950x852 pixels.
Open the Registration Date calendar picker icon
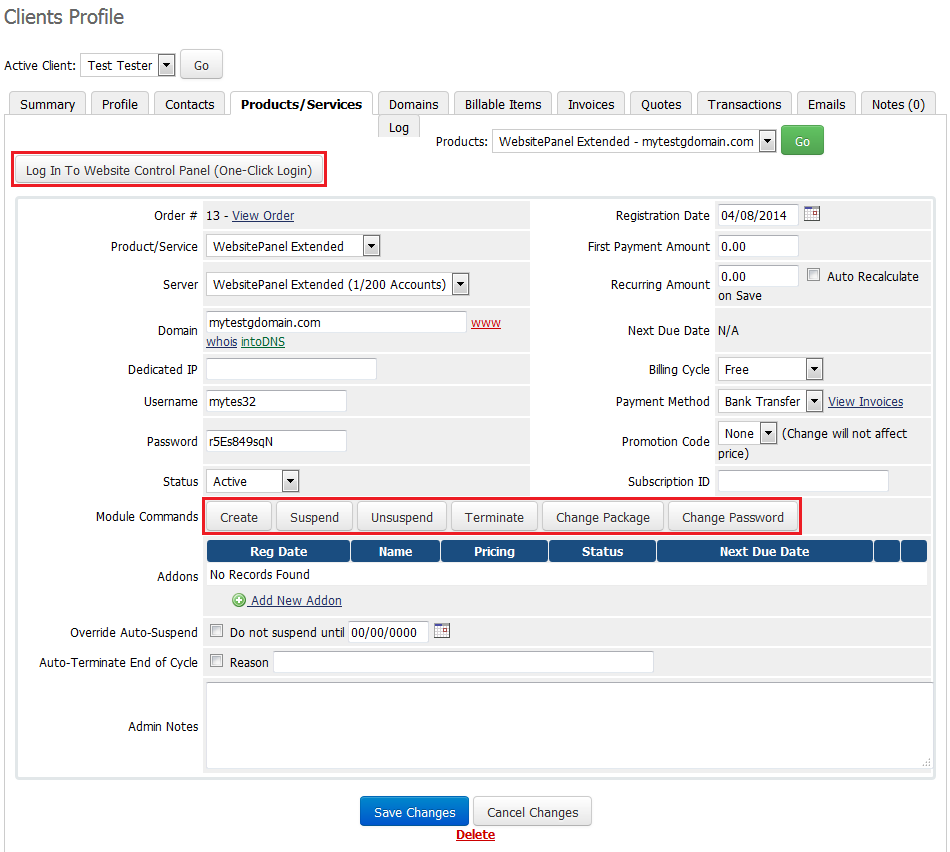pos(812,214)
